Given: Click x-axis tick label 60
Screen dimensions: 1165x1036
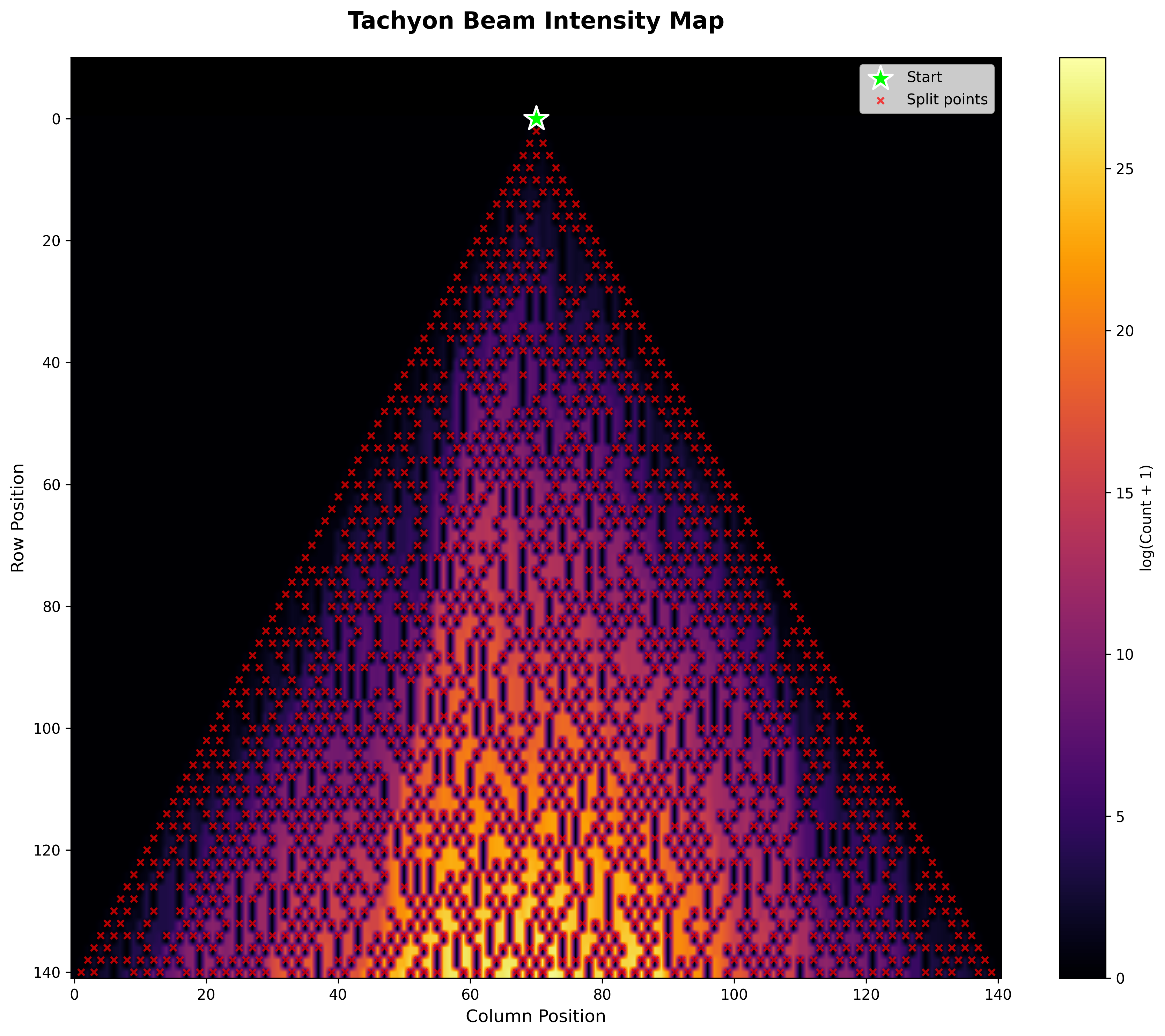Looking at the screenshot, I should pos(470,994).
